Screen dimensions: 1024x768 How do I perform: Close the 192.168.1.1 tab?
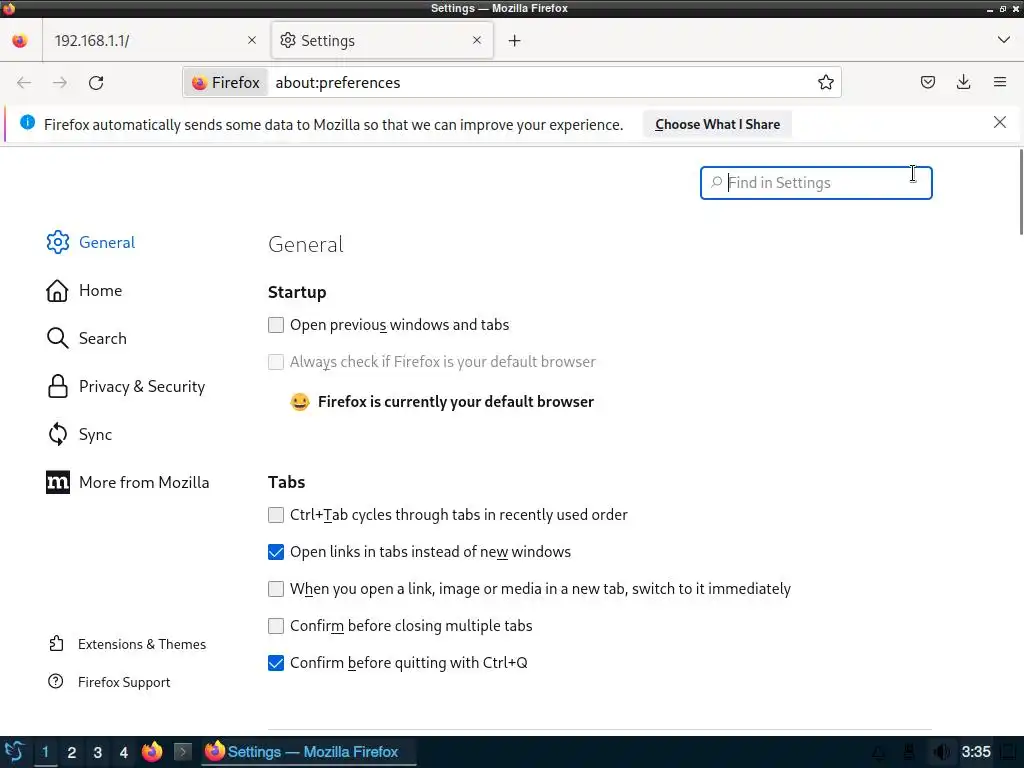tap(252, 40)
